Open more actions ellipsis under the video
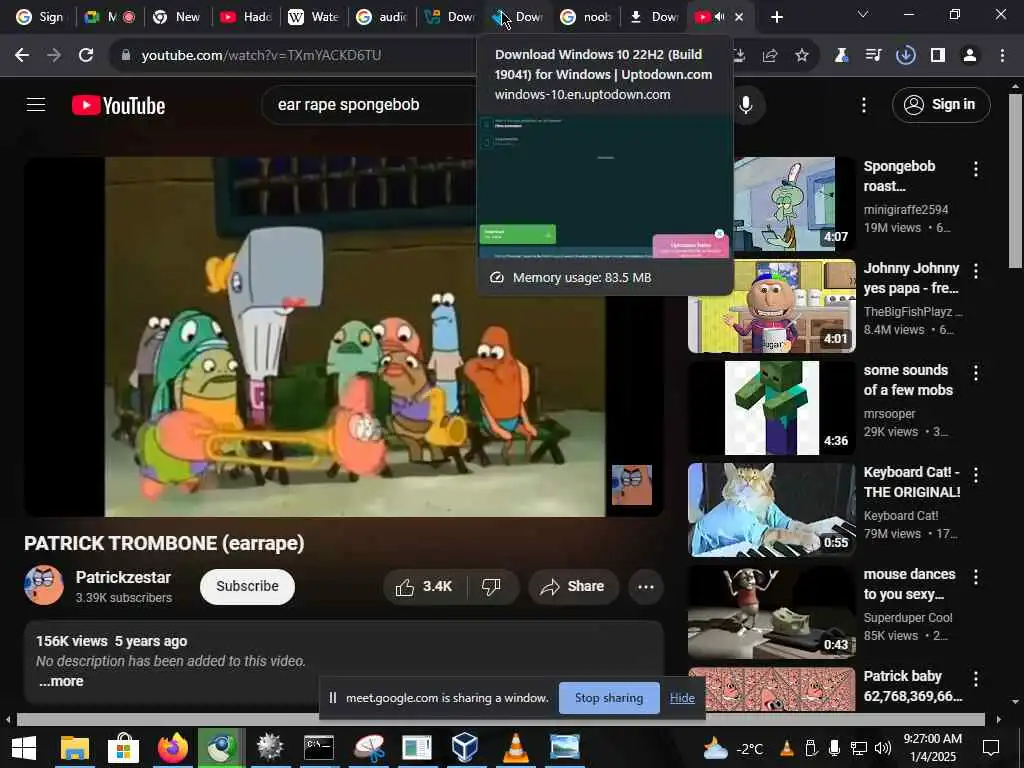This screenshot has height=768, width=1024. pyautogui.click(x=646, y=586)
